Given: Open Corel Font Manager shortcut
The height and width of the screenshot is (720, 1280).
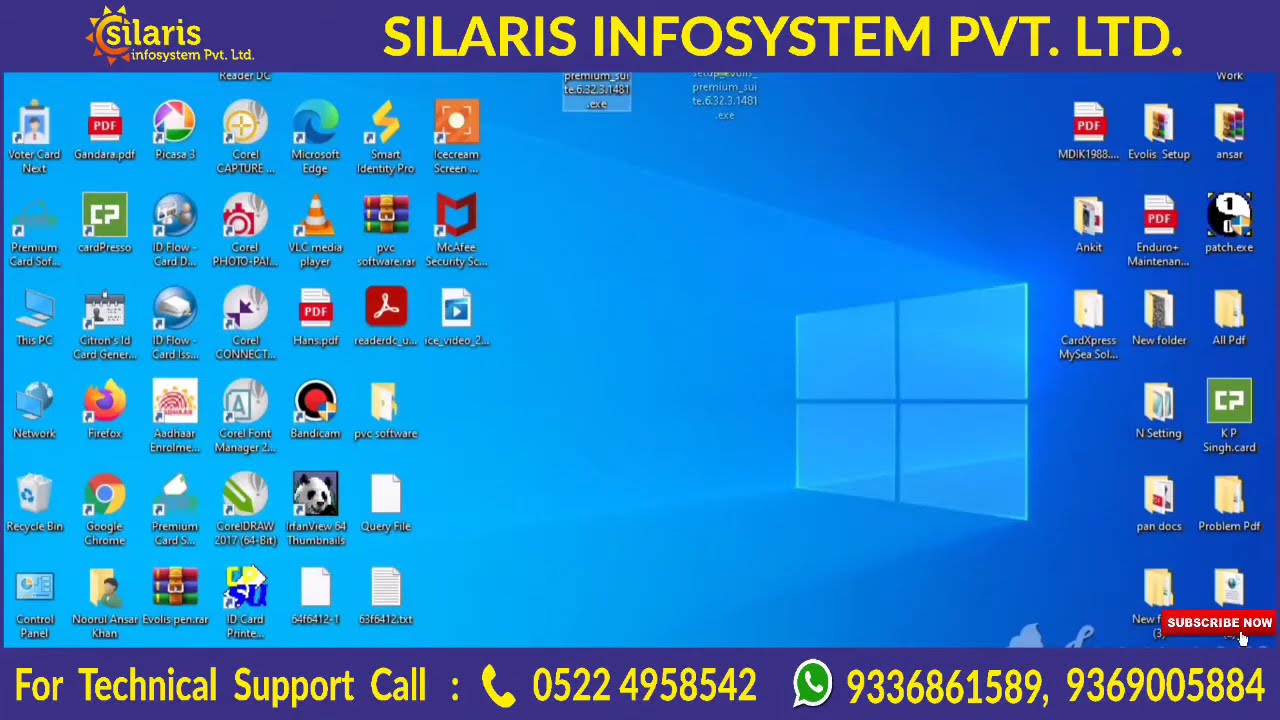Looking at the screenshot, I should (245, 416).
